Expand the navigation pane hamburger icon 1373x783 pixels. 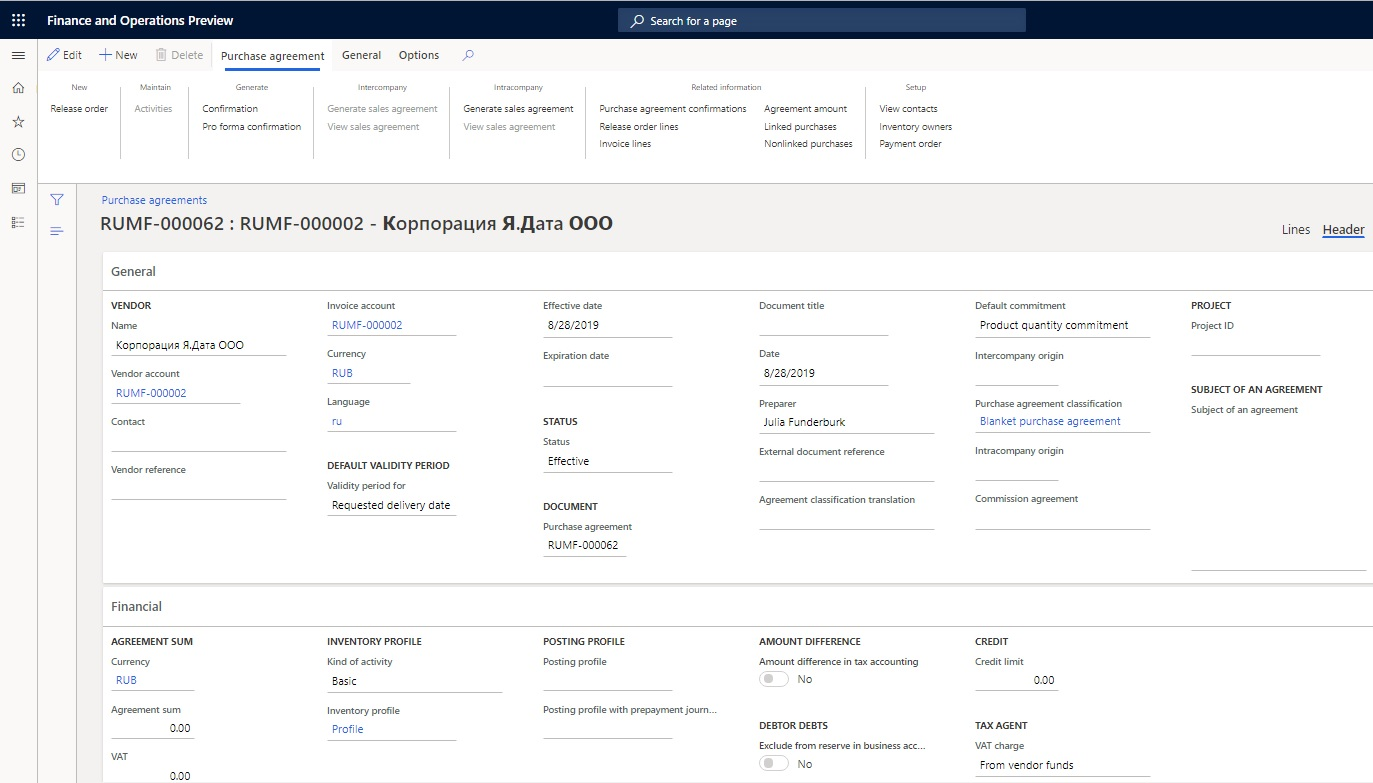[x=18, y=55]
